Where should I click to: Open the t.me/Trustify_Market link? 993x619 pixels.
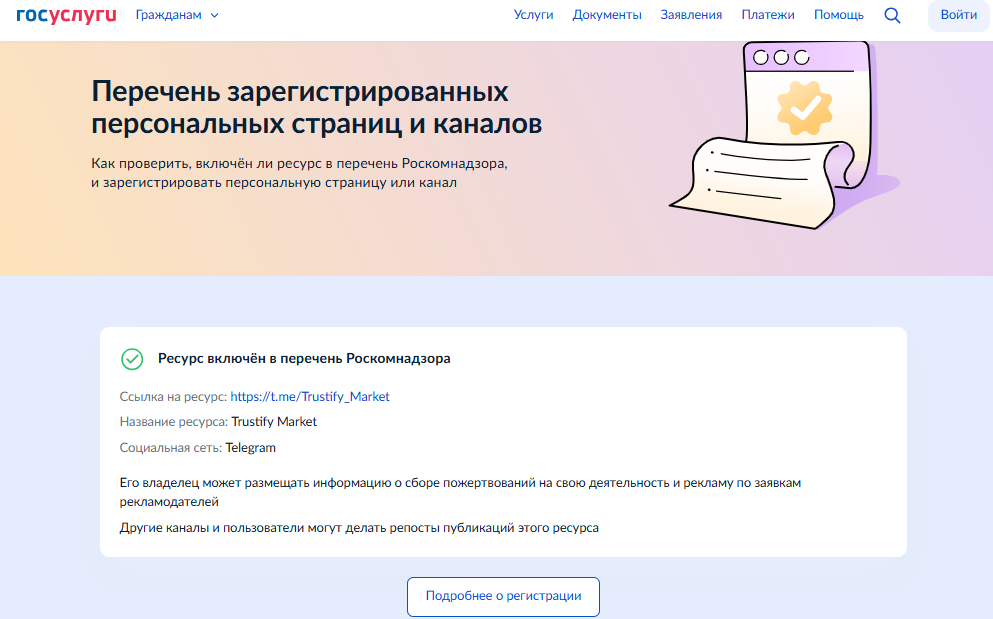(x=310, y=396)
